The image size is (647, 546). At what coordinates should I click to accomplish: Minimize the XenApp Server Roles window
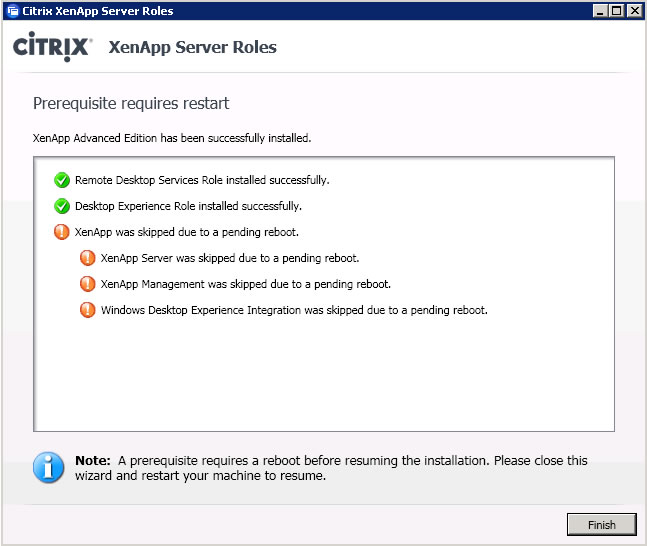click(600, 11)
